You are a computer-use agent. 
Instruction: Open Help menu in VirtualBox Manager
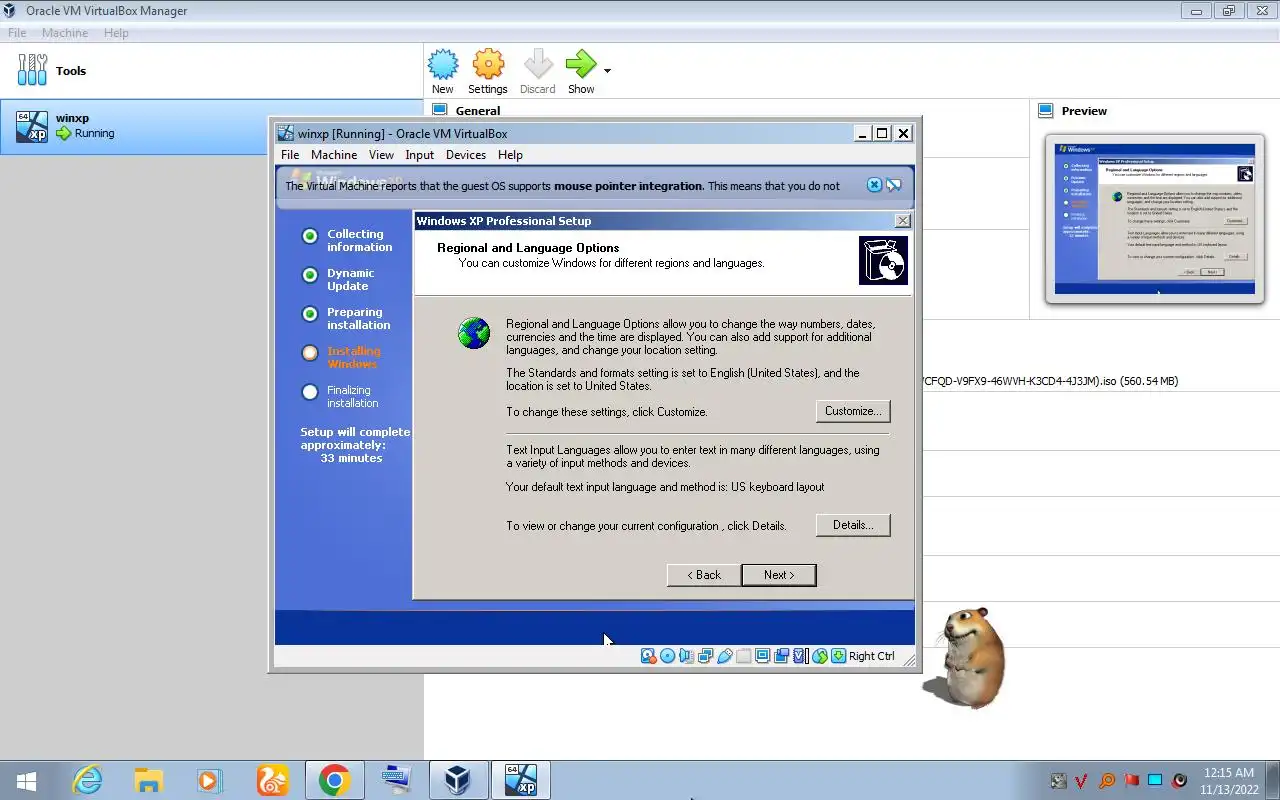tap(116, 33)
